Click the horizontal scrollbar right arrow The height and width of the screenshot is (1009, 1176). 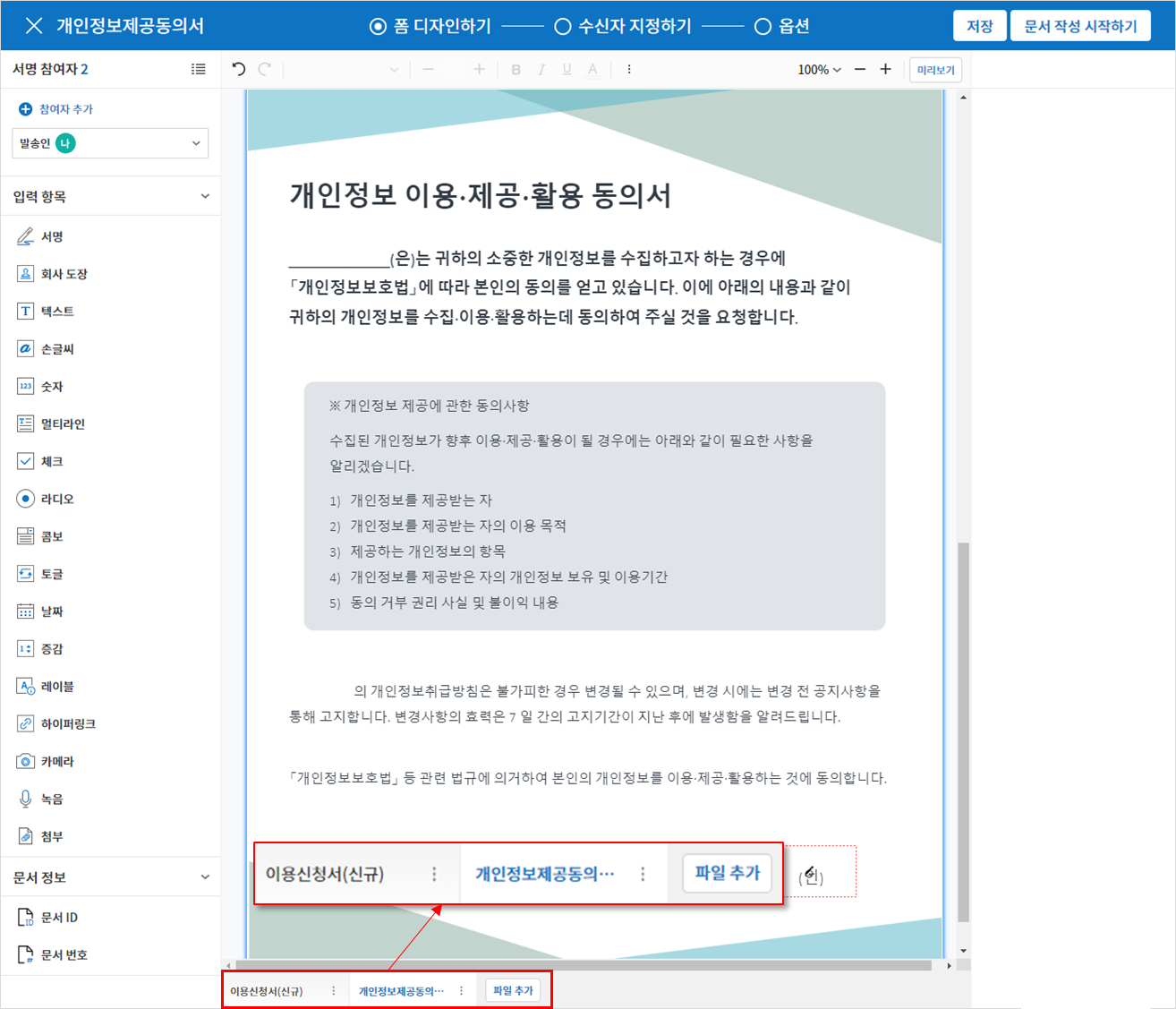(x=949, y=965)
